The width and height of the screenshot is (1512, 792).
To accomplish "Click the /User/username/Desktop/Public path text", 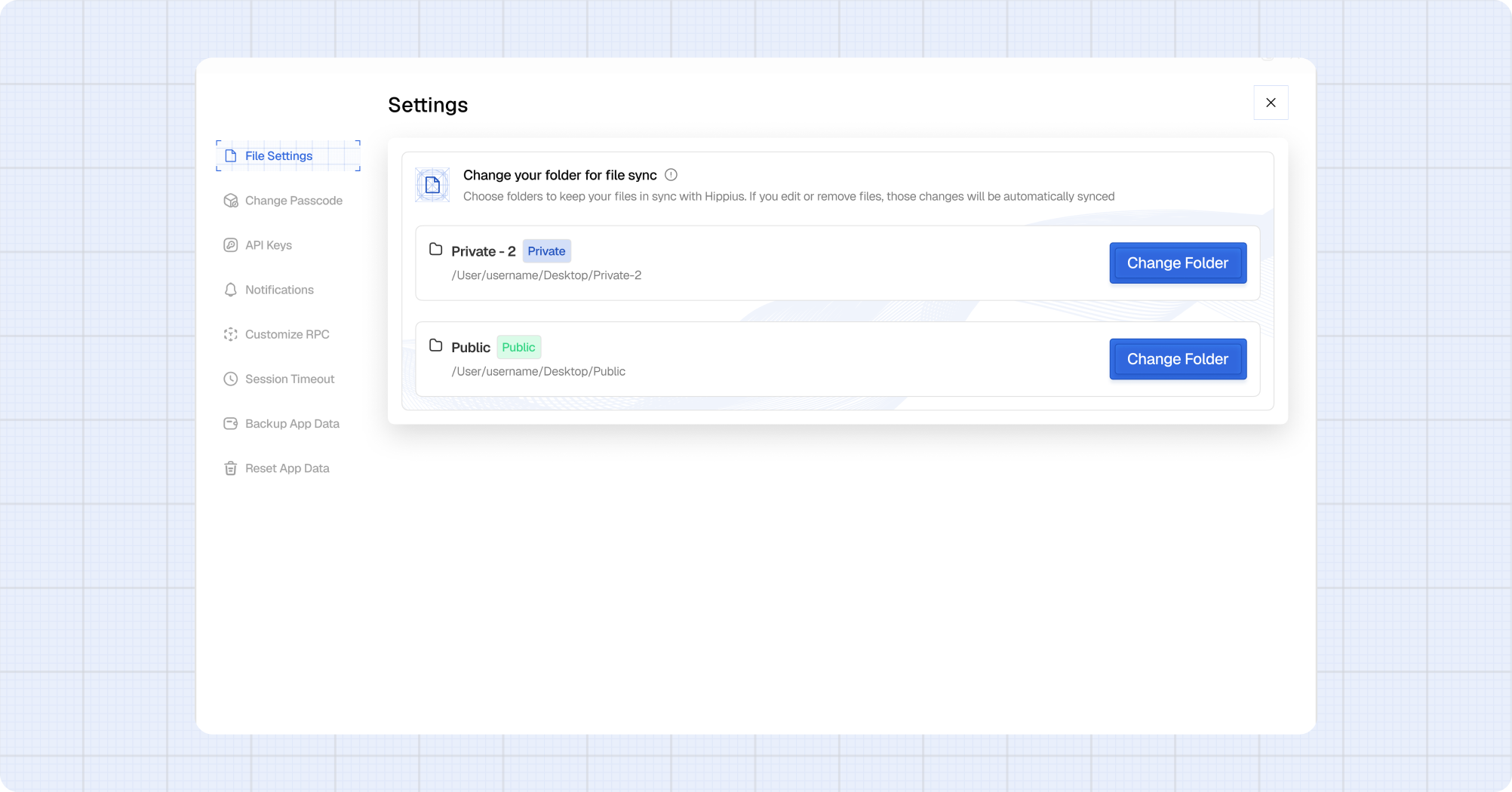I will (538, 371).
